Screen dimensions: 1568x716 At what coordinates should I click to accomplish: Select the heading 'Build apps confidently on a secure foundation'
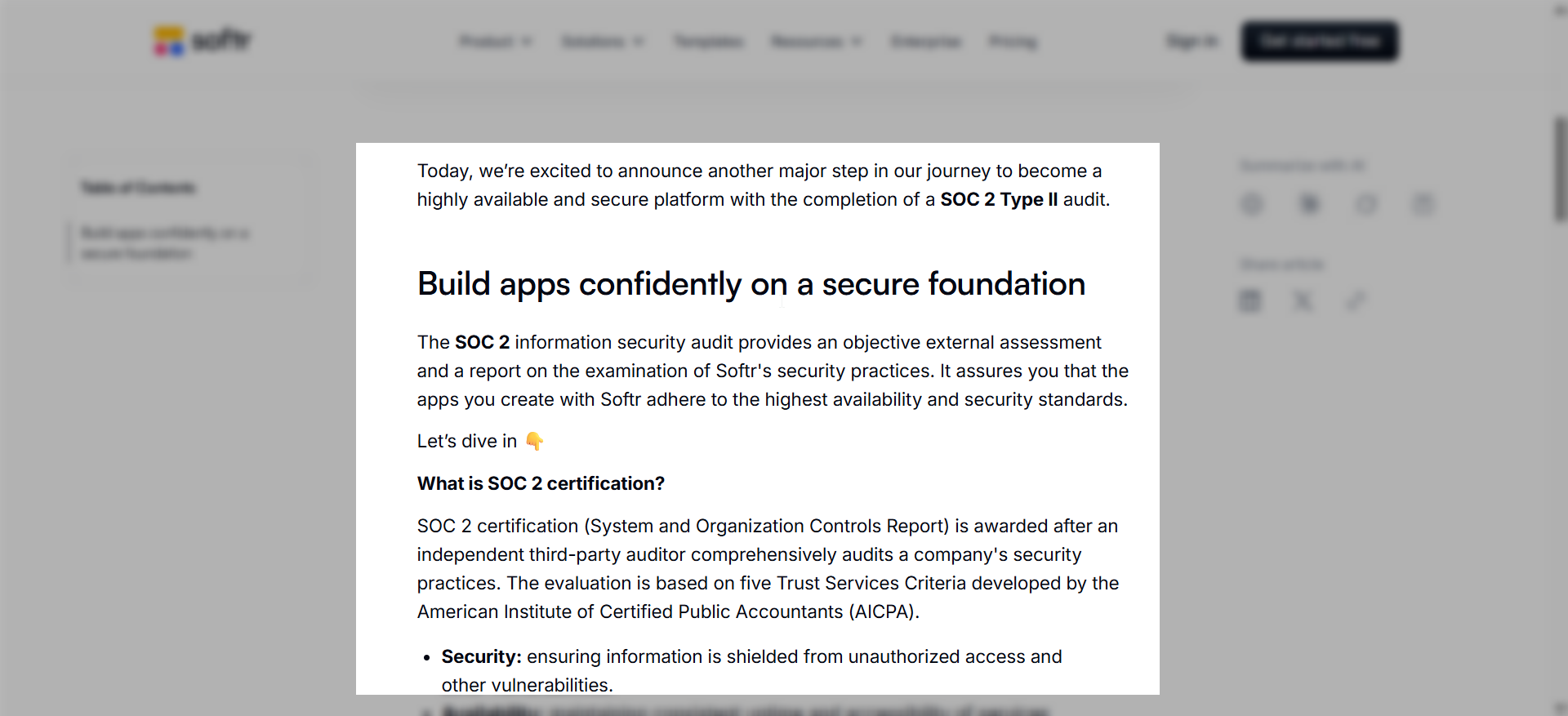pos(751,284)
